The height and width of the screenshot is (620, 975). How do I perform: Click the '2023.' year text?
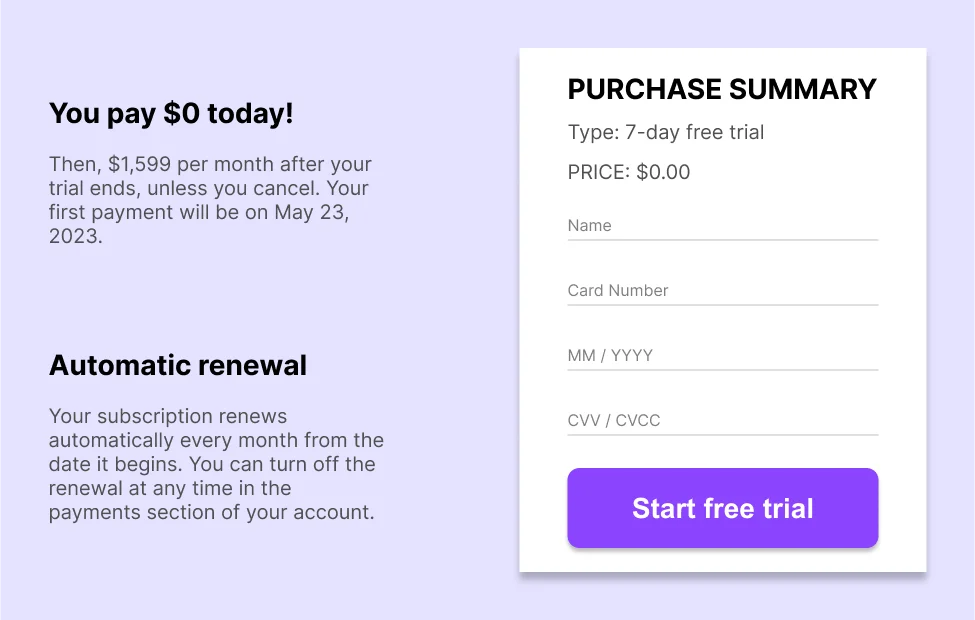pyautogui.click(x=76, y=236)
